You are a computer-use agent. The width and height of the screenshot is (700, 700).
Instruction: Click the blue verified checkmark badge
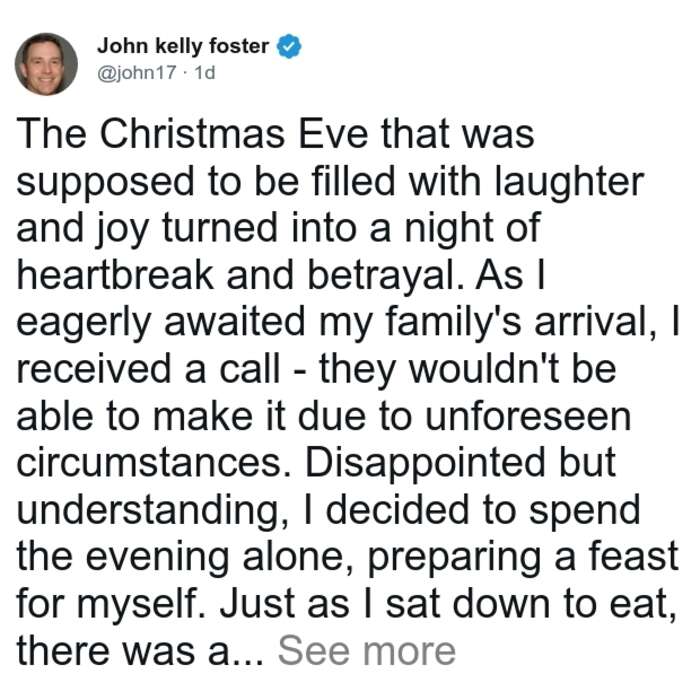point(289,46)
